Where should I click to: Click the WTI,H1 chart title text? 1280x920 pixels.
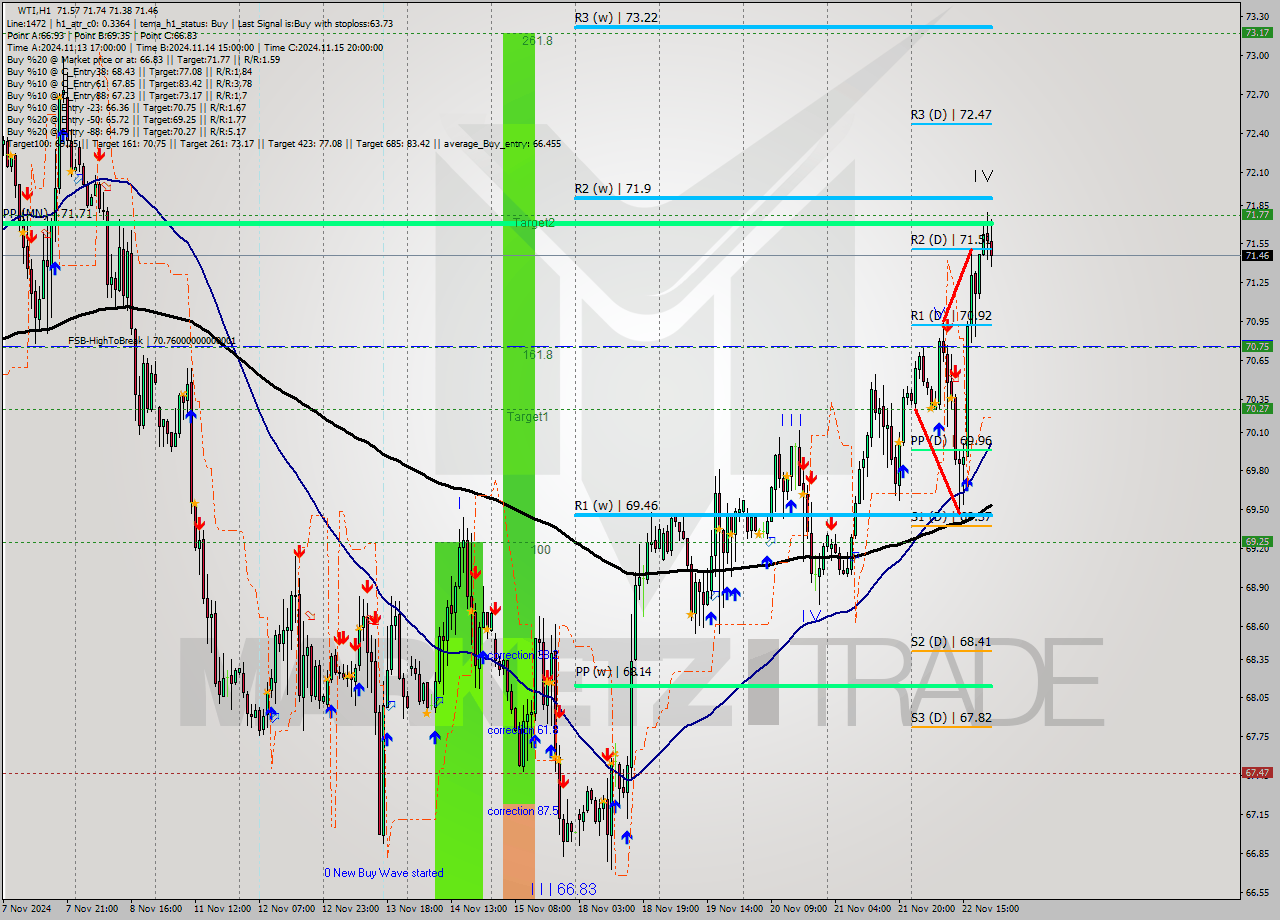click(x=88, y=9)
